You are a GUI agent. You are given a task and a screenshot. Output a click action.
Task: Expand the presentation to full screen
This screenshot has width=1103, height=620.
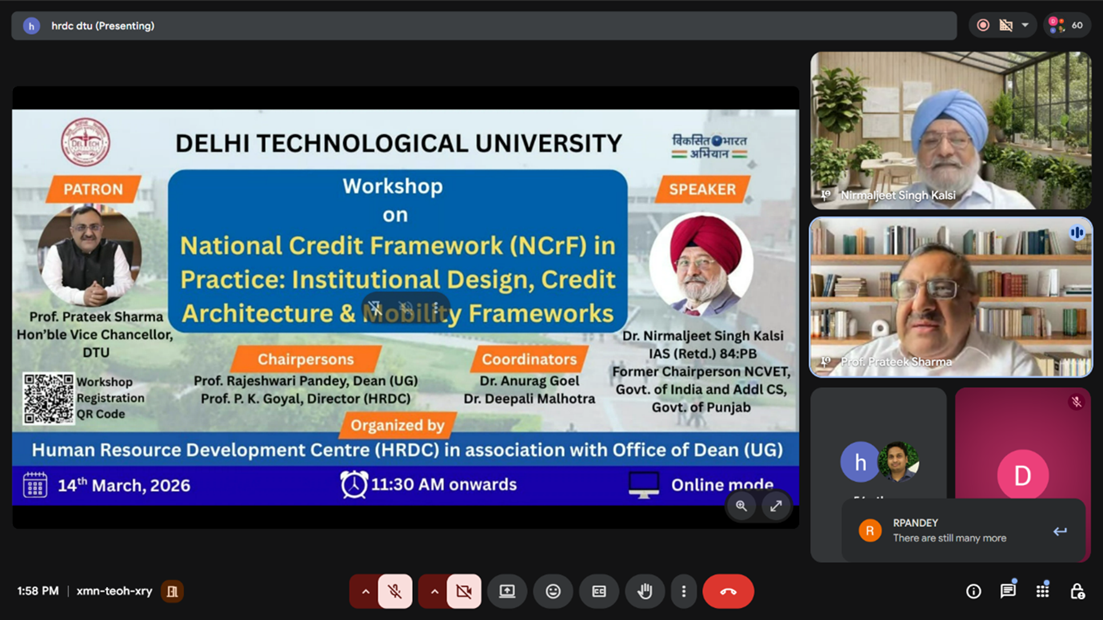(x=776, y=506)
